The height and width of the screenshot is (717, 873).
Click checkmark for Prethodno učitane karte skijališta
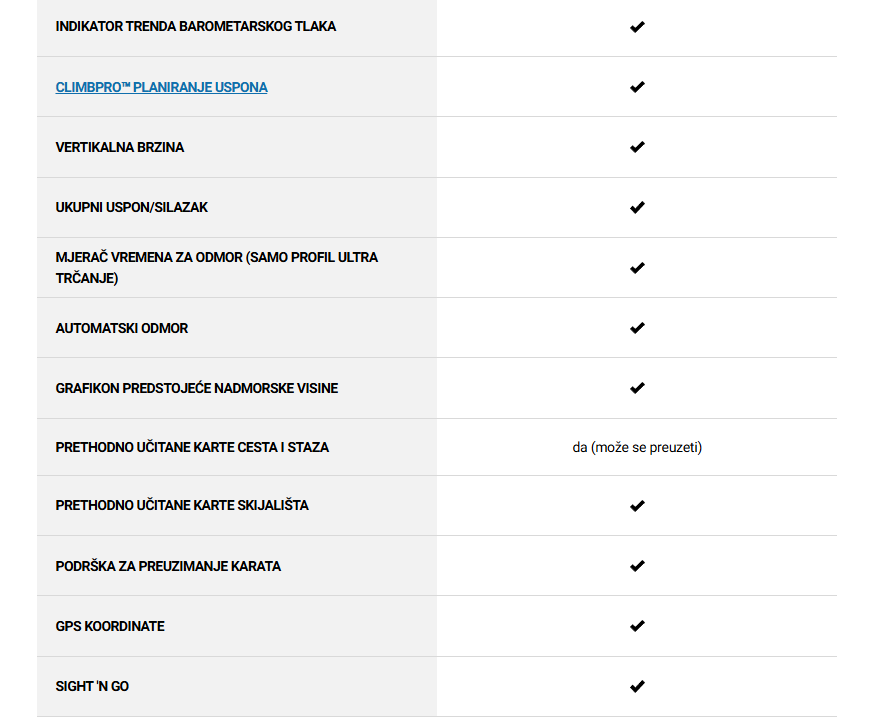tap(637, 505)
